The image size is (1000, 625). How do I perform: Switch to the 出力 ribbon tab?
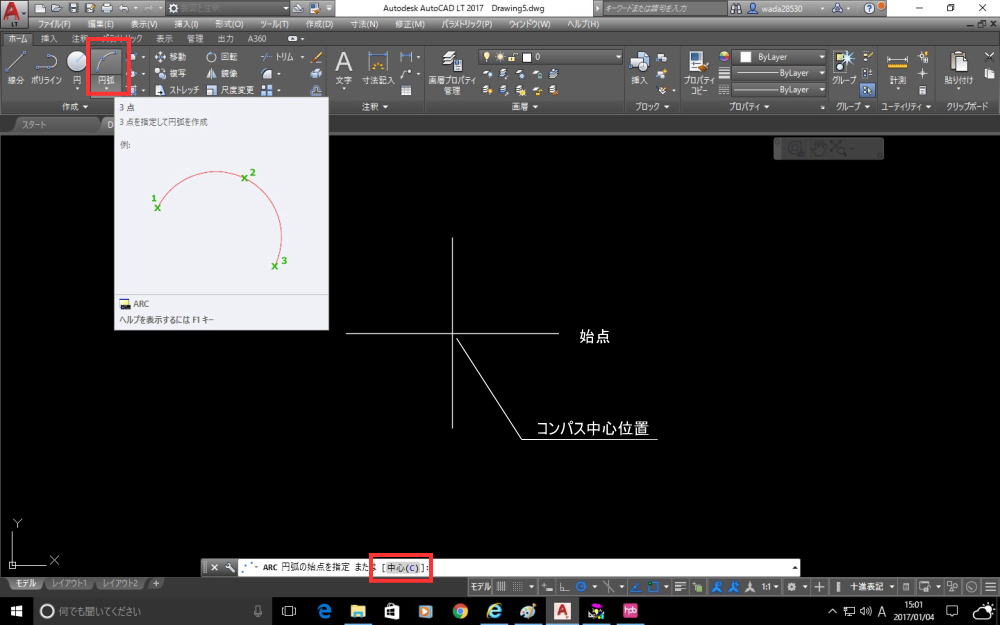(226, 39)
